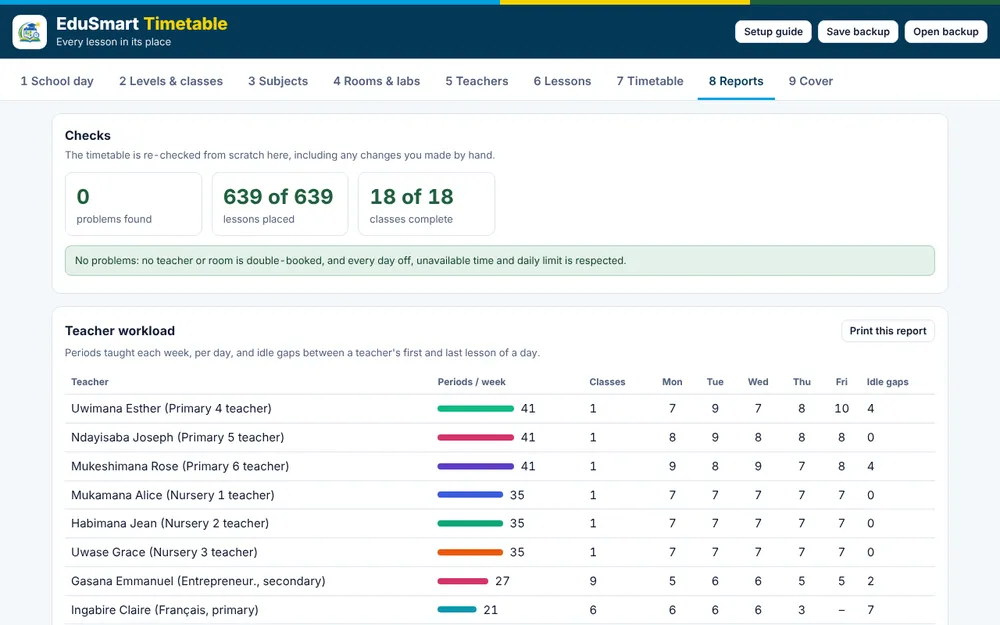Click the 'Teacher' column header
1000x625 pixels.
(x=90, y=382)
